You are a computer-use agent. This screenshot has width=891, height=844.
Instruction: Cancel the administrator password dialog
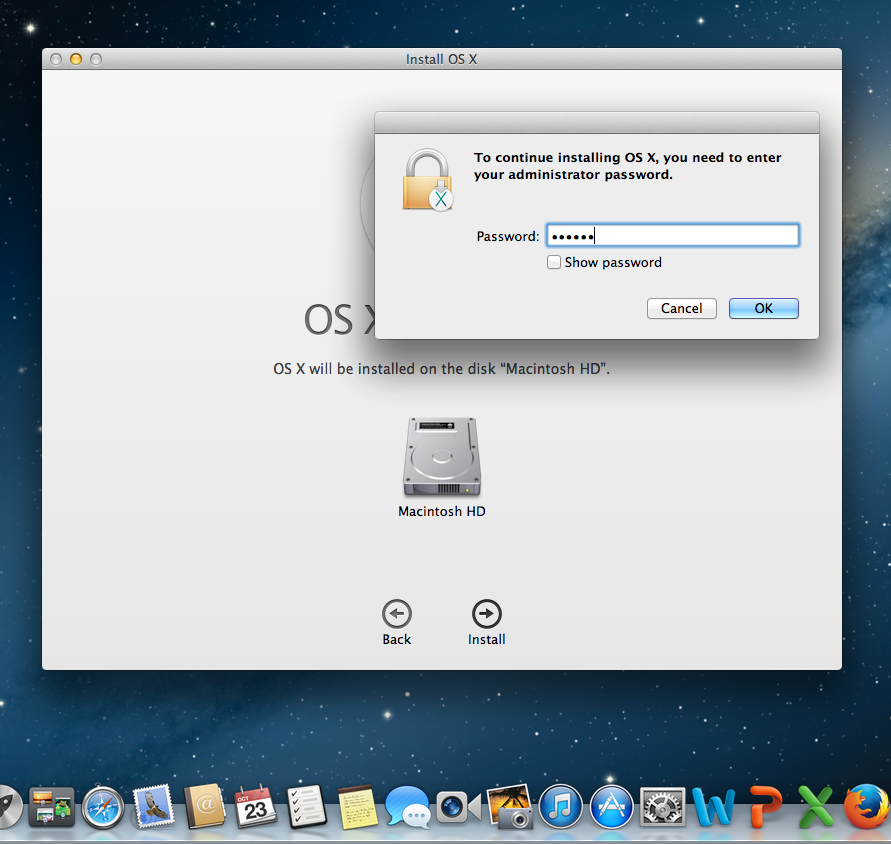(x=681, y=308)
